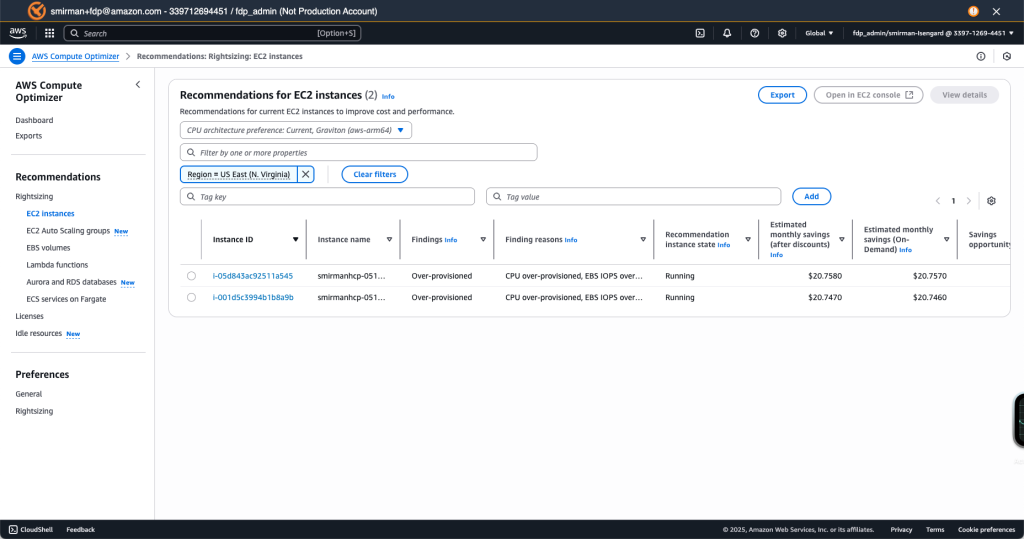Open ECS services on Fargate

(66, 299)
